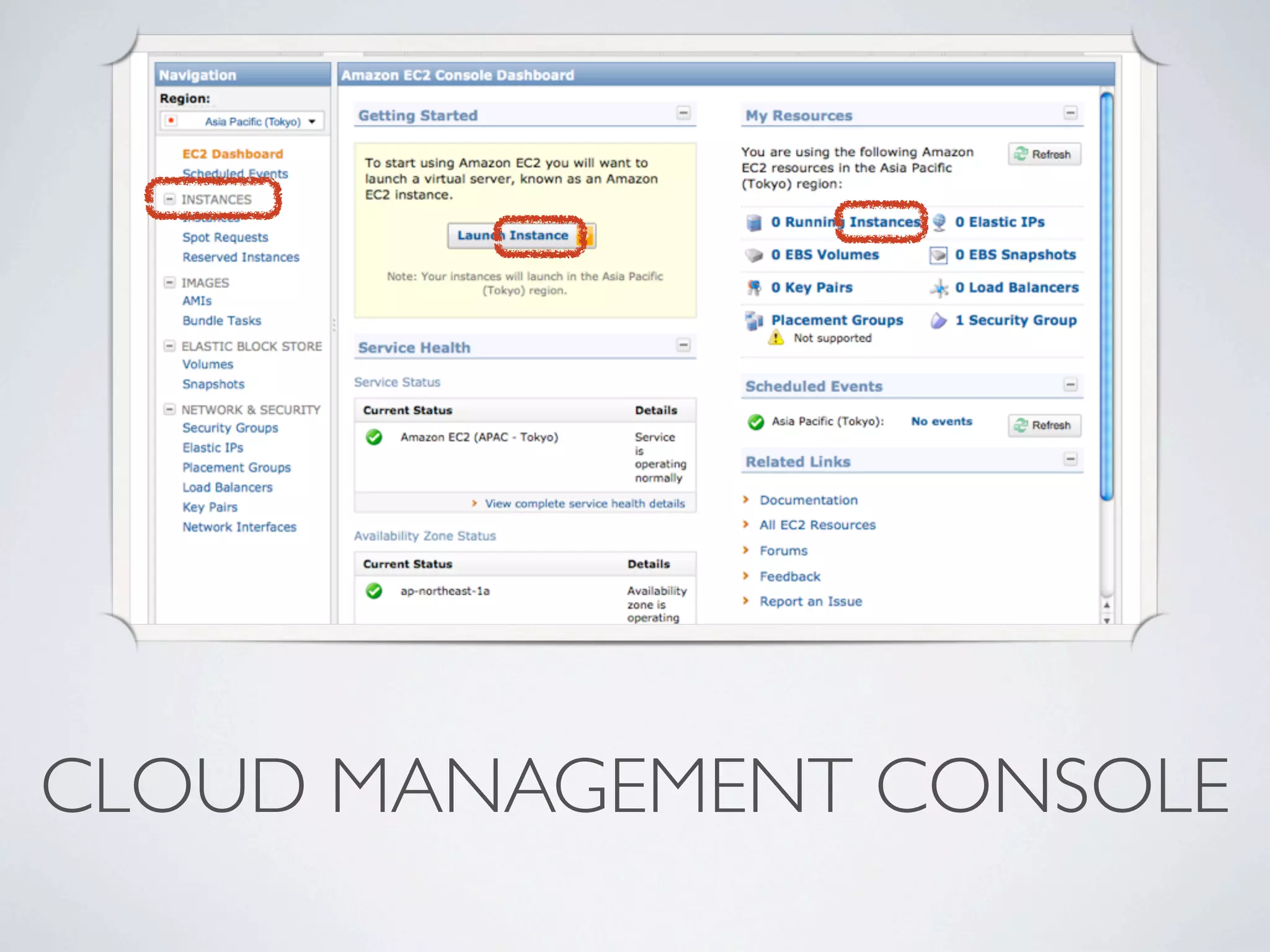The width and height of the screenshot is (1270, 952).
Task: Open Forums related link
Action: click(x=783, y=550)
